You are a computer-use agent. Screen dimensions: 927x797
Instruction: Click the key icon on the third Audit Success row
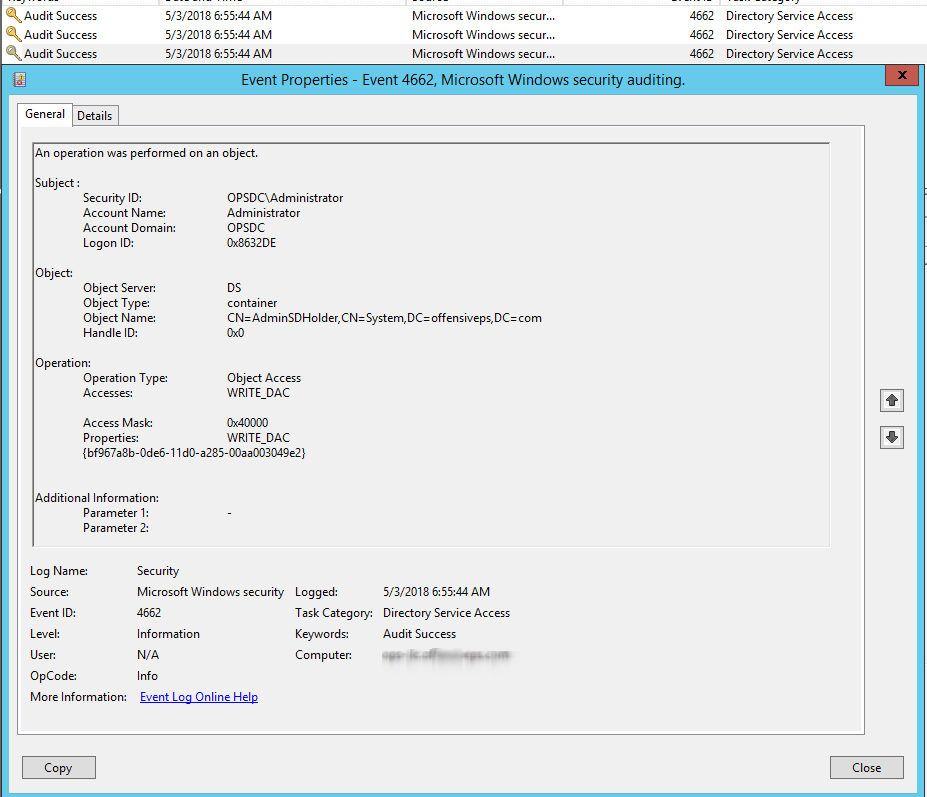click(x=11, y=53)
